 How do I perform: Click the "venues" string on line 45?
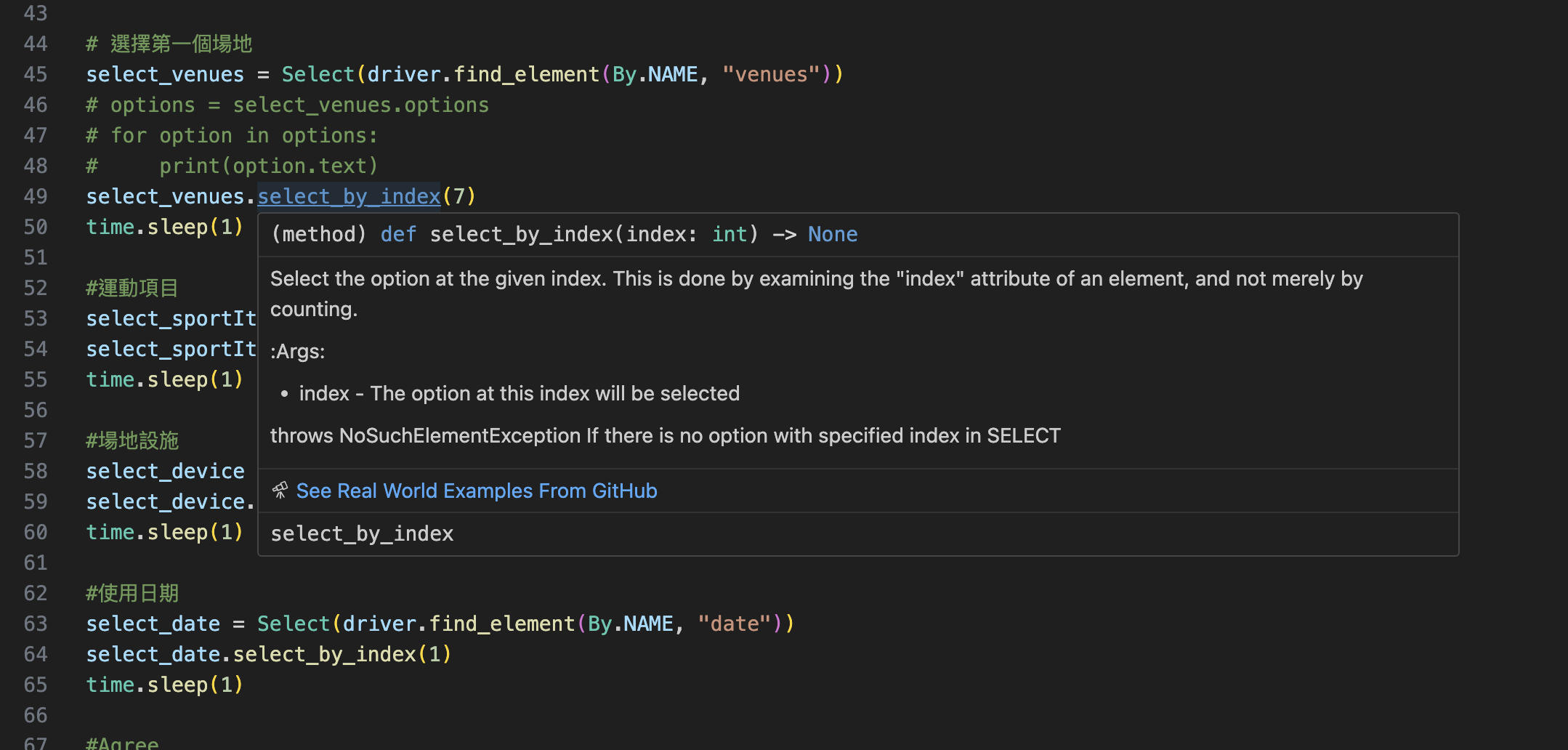click(772, 74)
